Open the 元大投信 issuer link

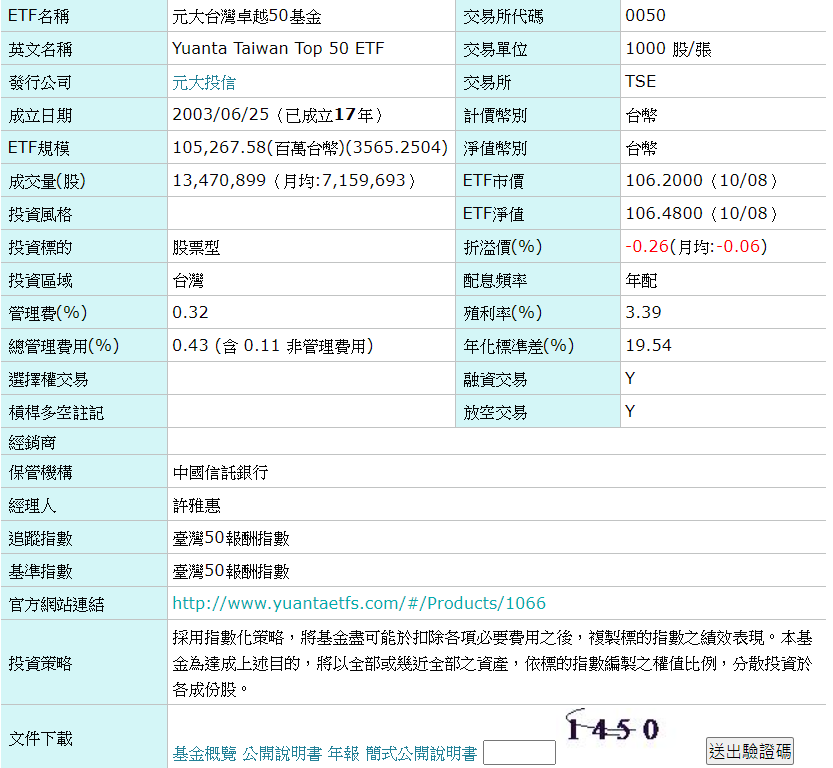204,82
